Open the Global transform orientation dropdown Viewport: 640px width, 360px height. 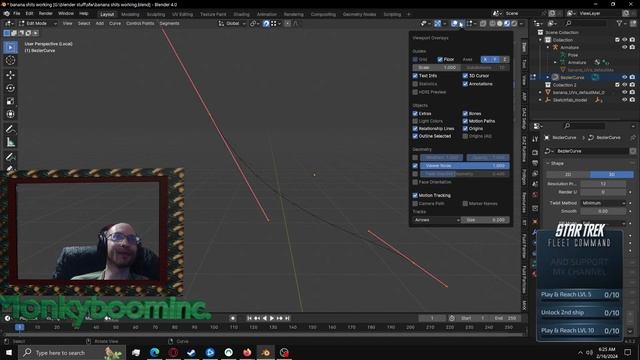[x=232, y=24]
